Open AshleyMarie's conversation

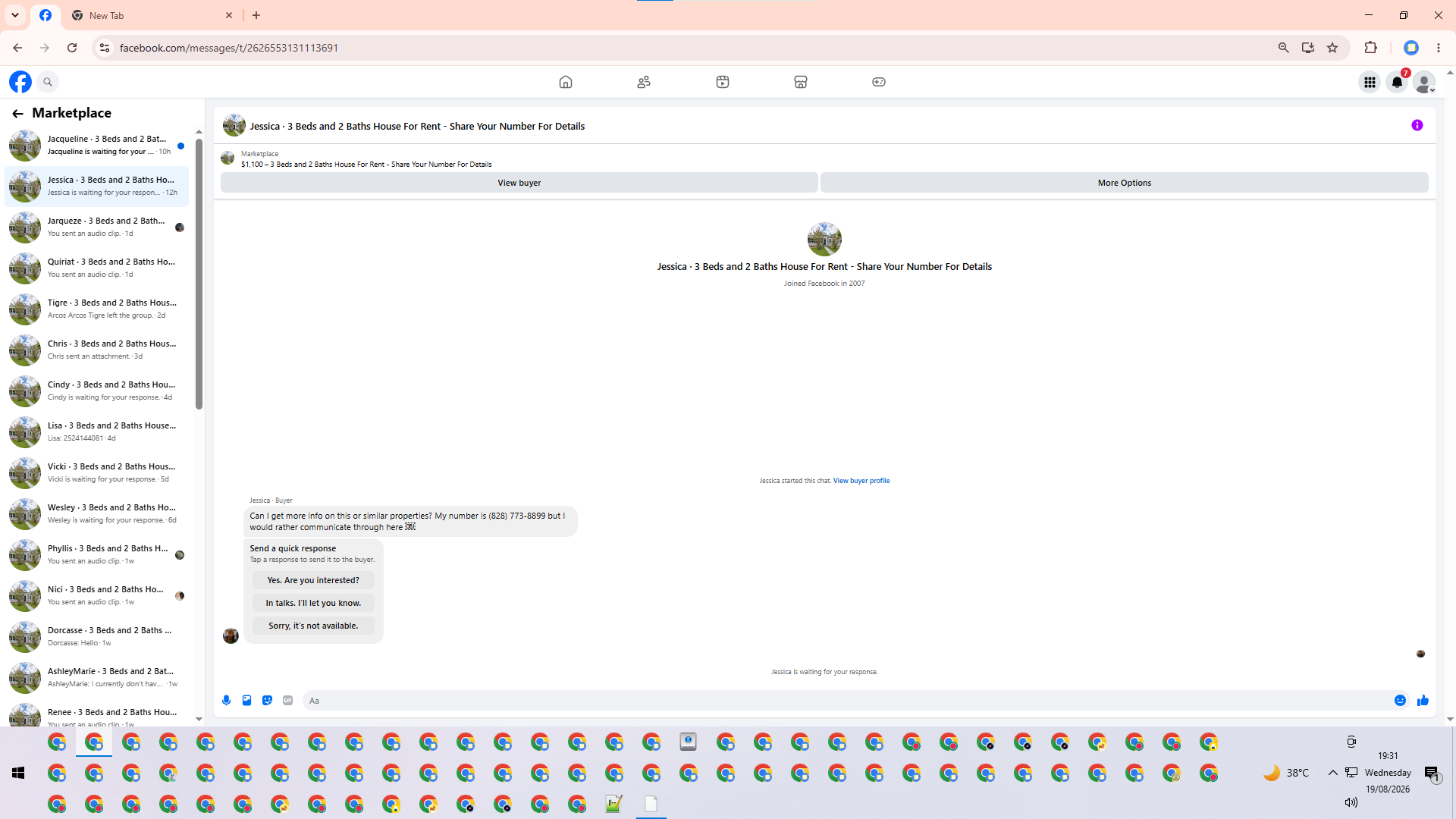(97, 677)
